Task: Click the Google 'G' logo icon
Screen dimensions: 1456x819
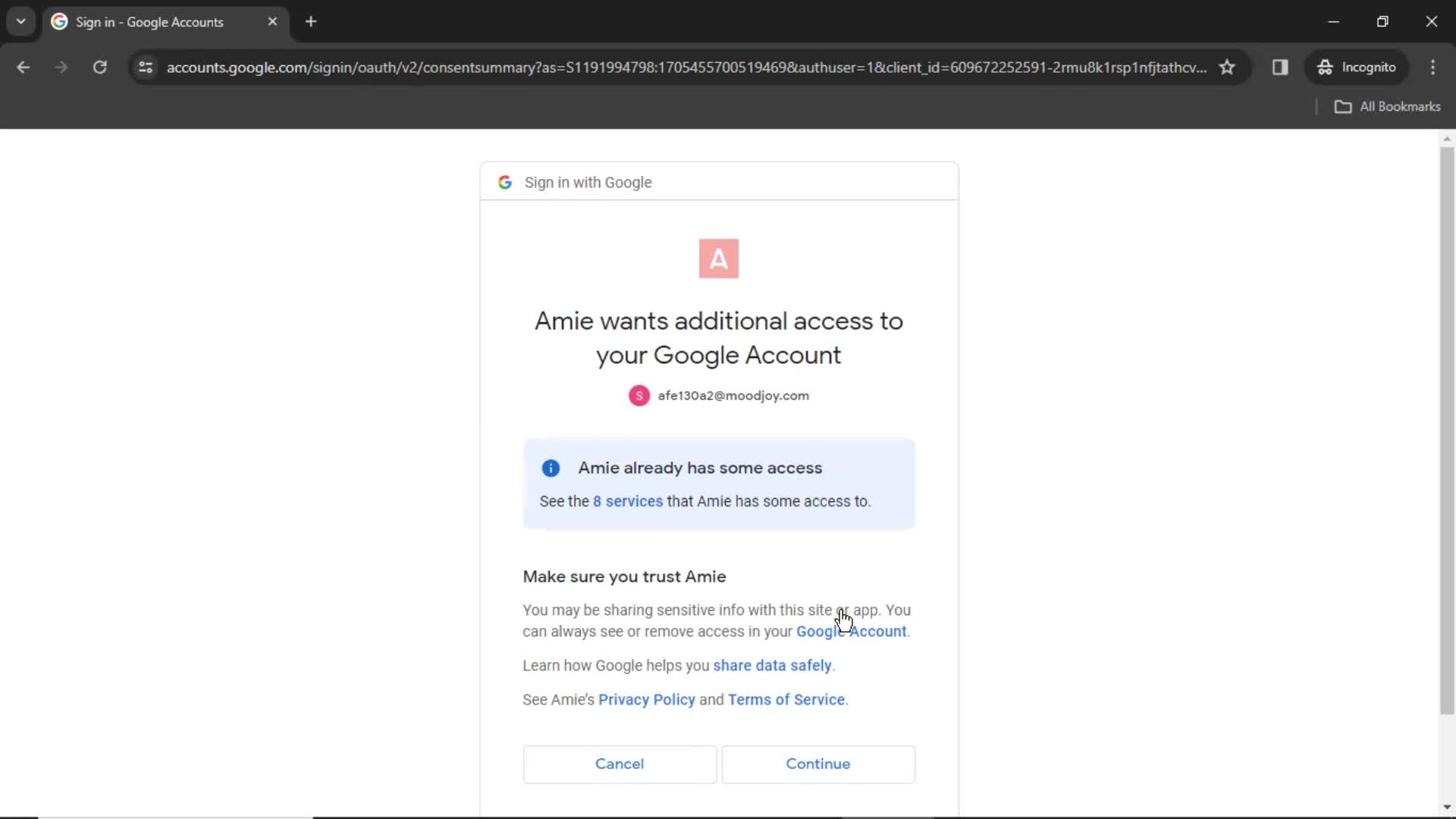Action: pyautogui.click(x=505, y=182)
